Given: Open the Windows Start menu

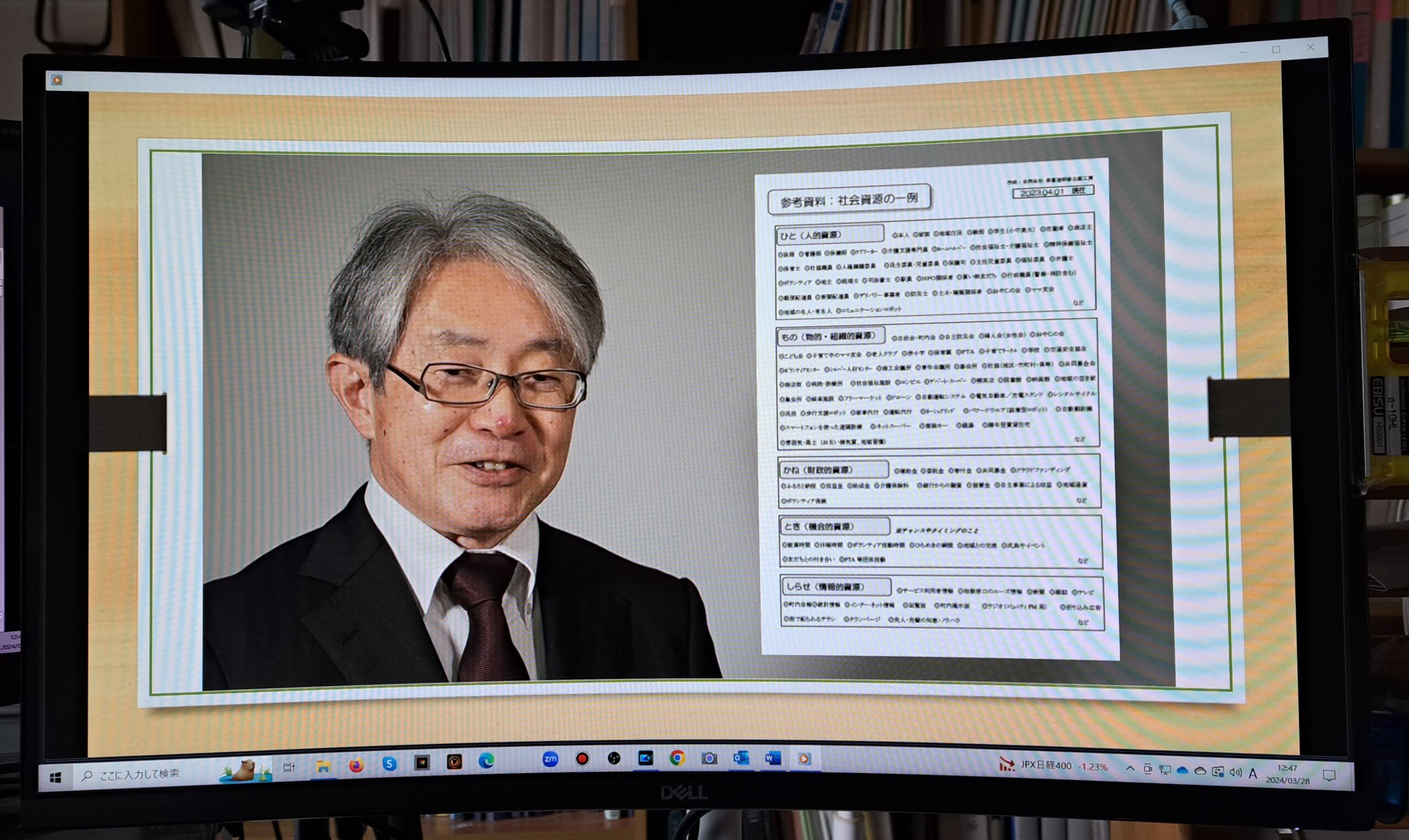Looking at the screenshot, I should pyautogui.click(x=56, y=778).
